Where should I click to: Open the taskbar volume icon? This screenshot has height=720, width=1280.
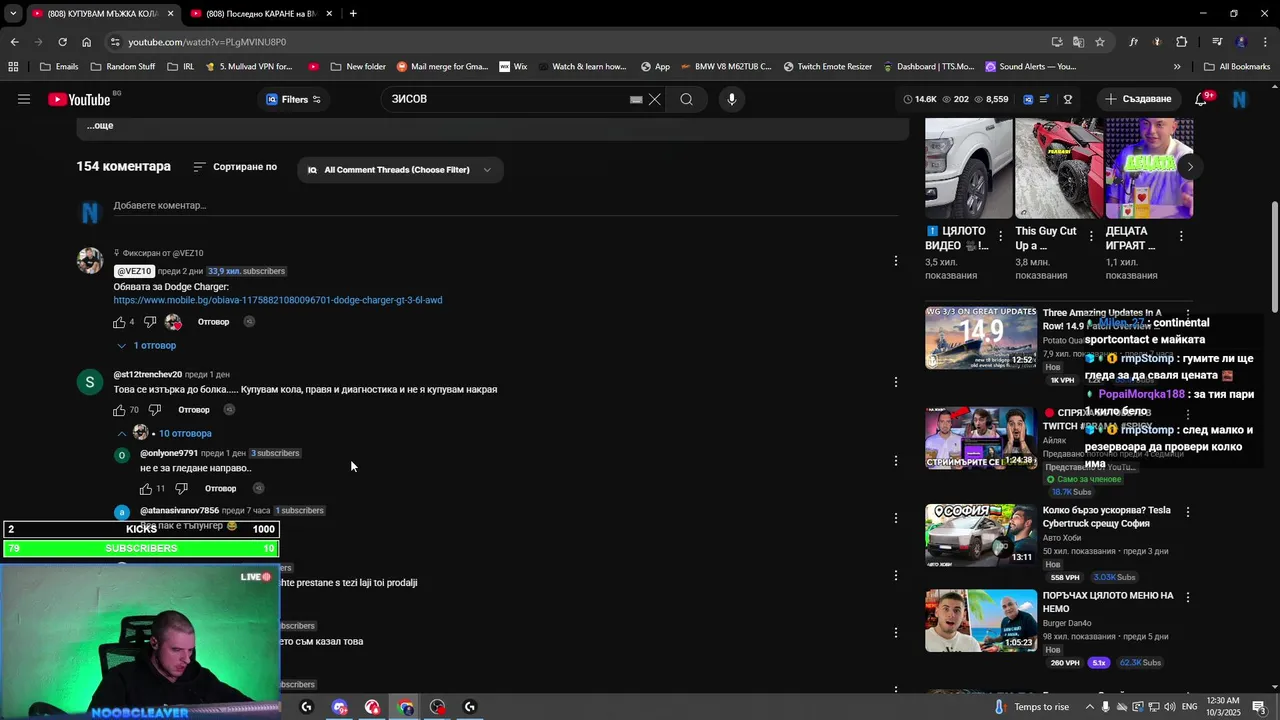click(x=1170, y=707)
